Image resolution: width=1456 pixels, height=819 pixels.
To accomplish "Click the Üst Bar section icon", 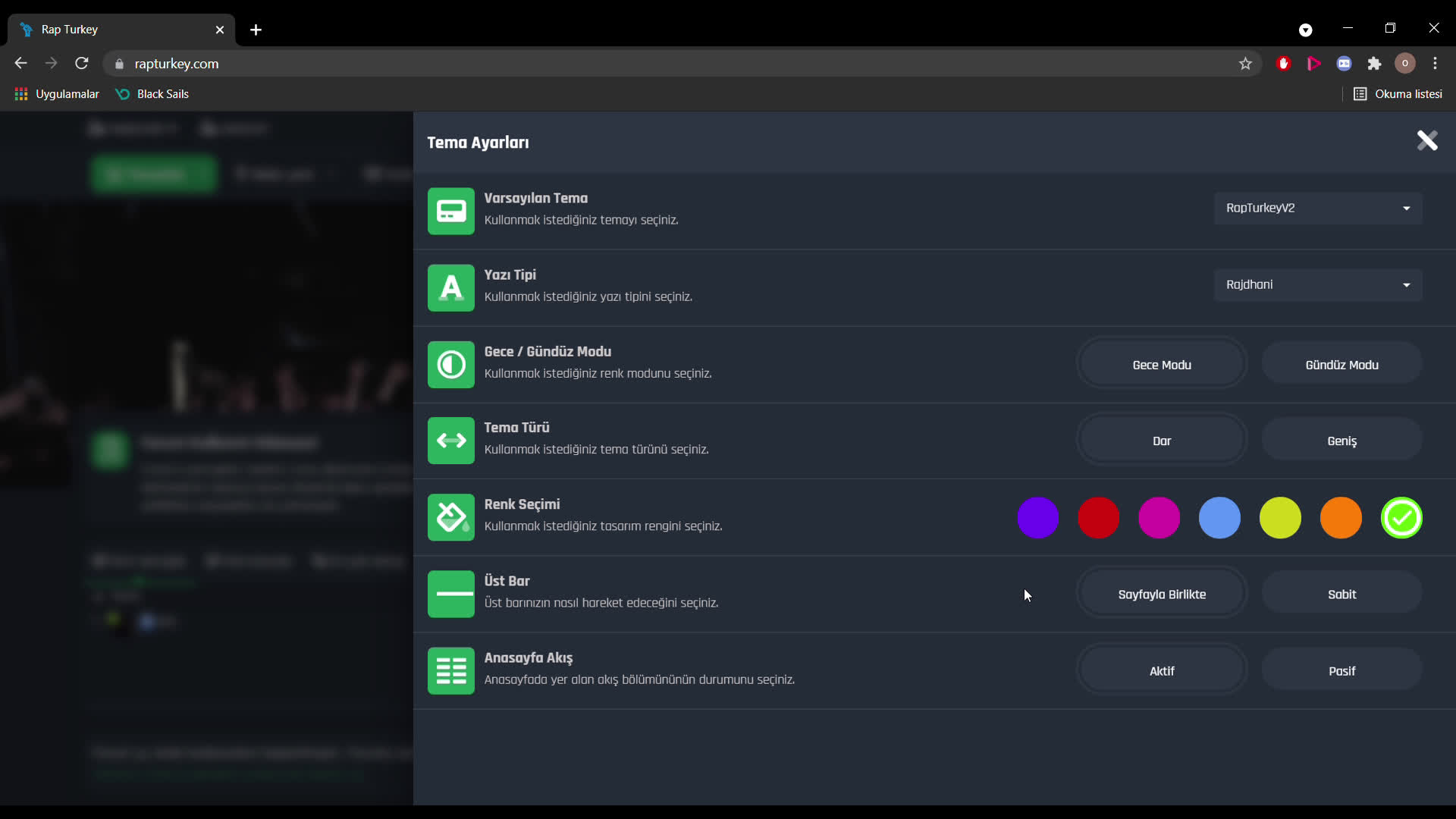I will [450, 594].
